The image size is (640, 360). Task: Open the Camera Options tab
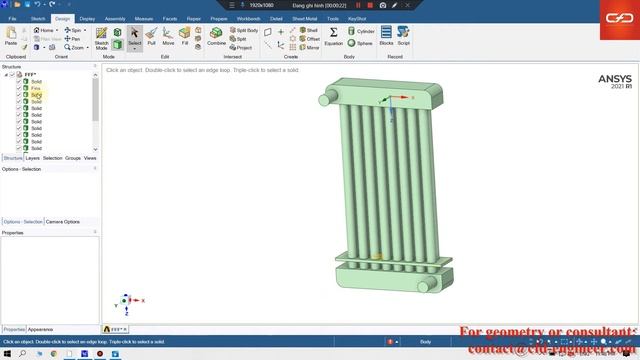pyautogui.click(x=62, y=222)
